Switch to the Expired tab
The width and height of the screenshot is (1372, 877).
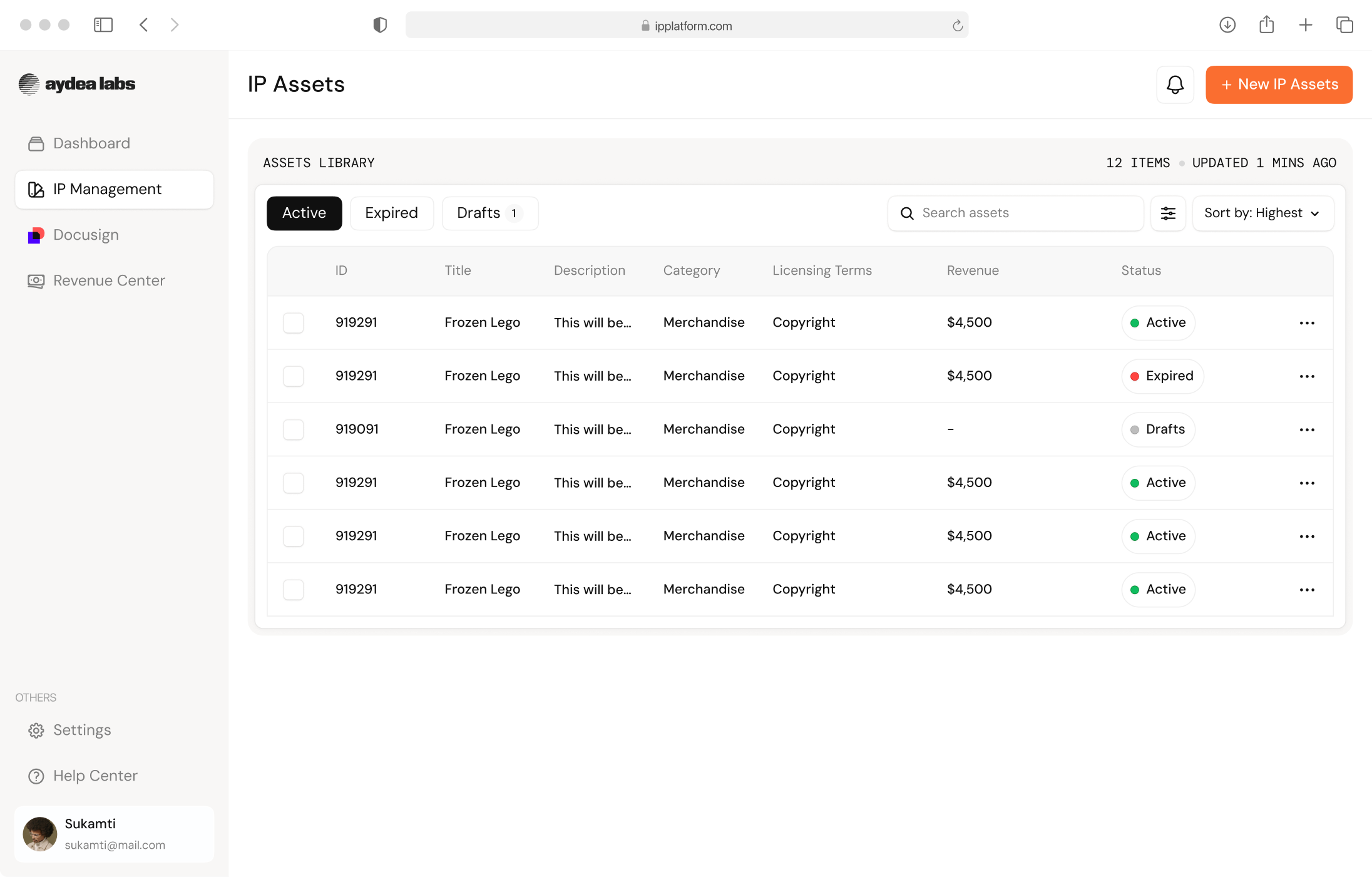391,213
